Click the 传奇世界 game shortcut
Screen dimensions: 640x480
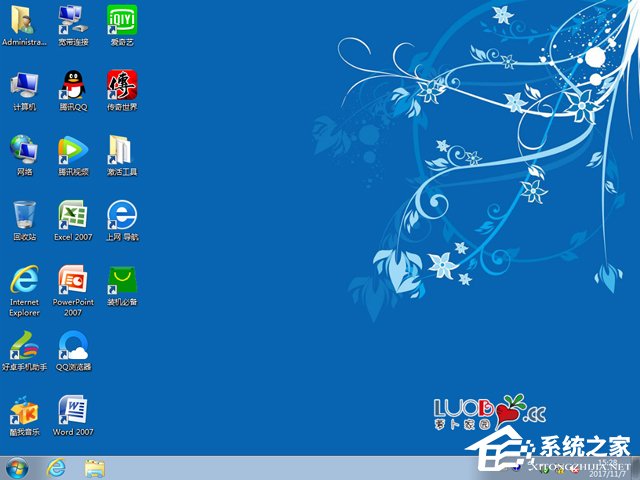tap(122, 84)
